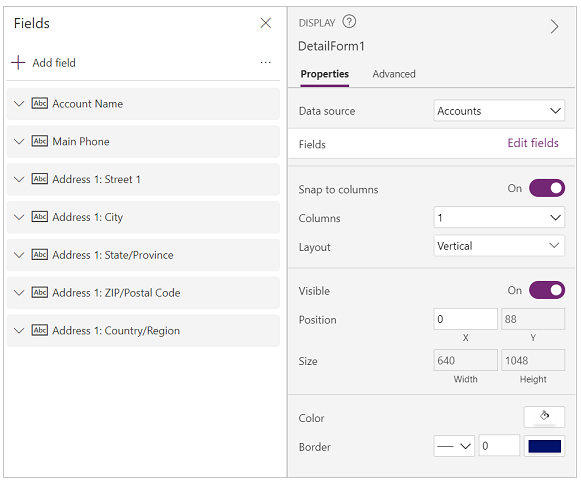The height and width of the screenshot is (483, 581).
Task: Expand the Account Name field chevron
Action: [19, 104]
